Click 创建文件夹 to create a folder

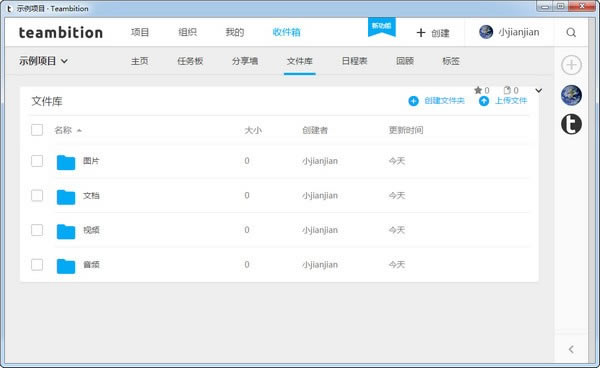click(x=436, y=101)
